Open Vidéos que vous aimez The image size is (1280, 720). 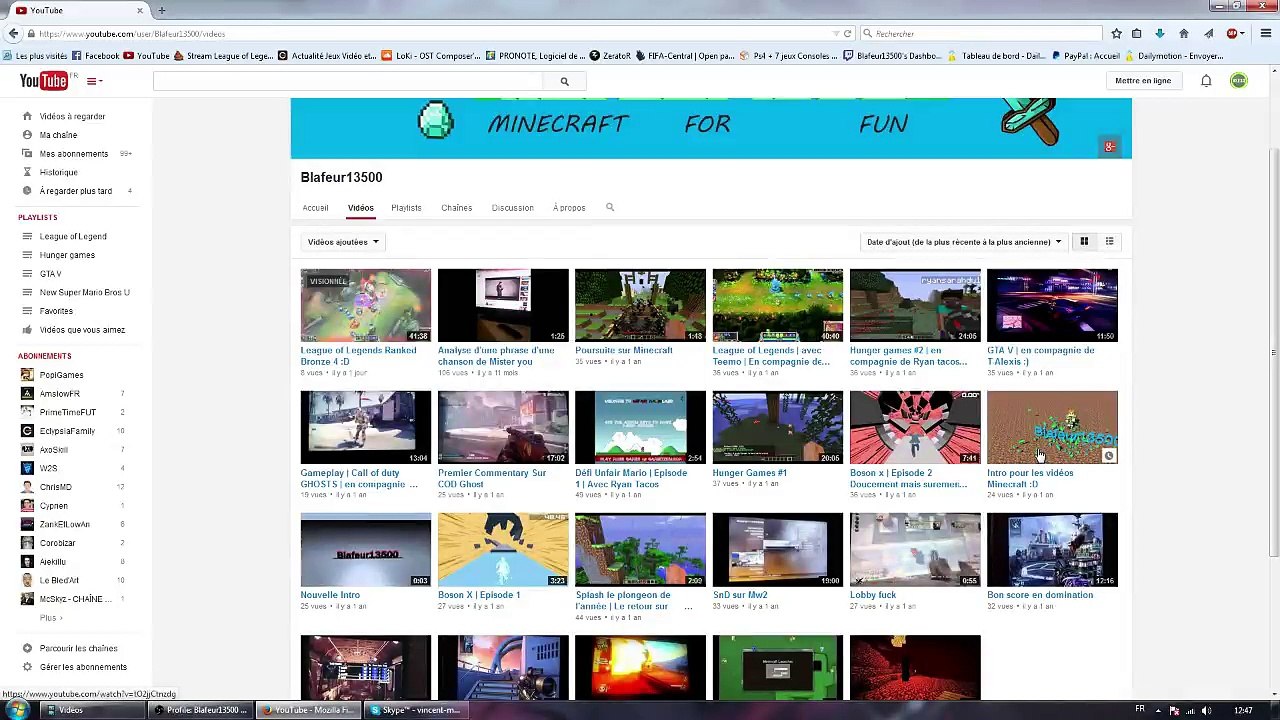click(x=82, y=330)
